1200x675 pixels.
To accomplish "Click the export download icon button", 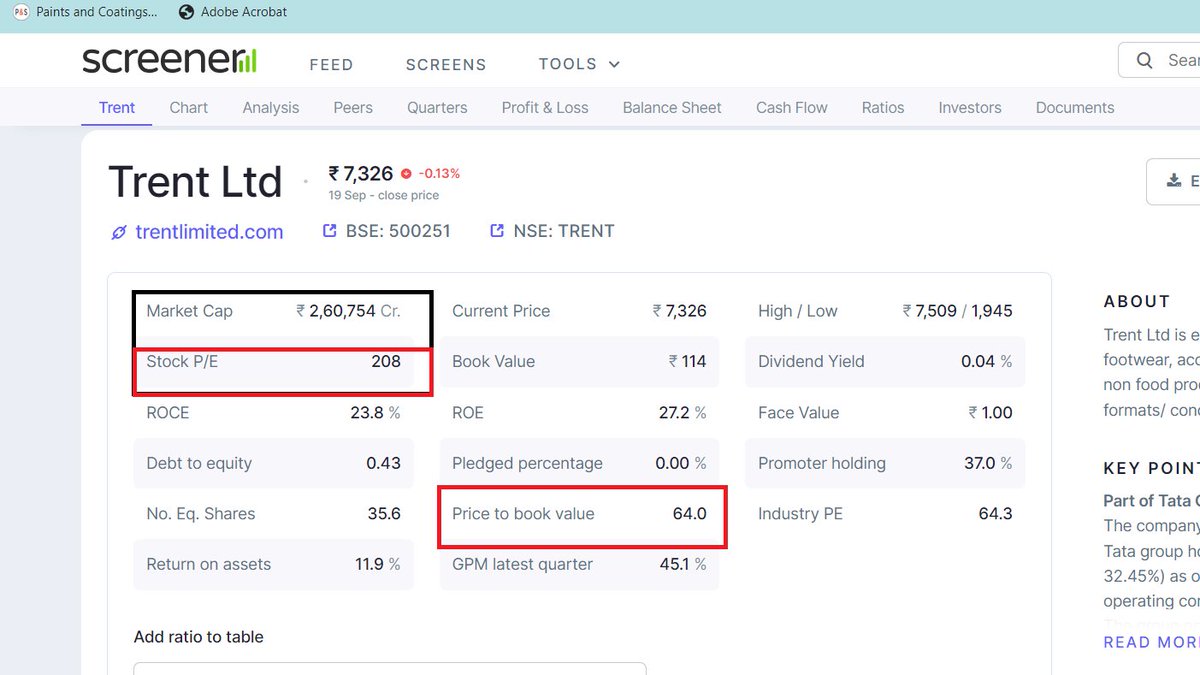I will [x=1174, y=181].
